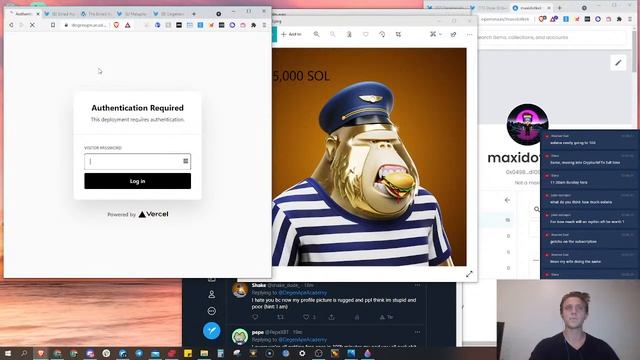640x360 pixels.
Task: Switch to the fifth Twitter tab
Action: pos(168,14)
